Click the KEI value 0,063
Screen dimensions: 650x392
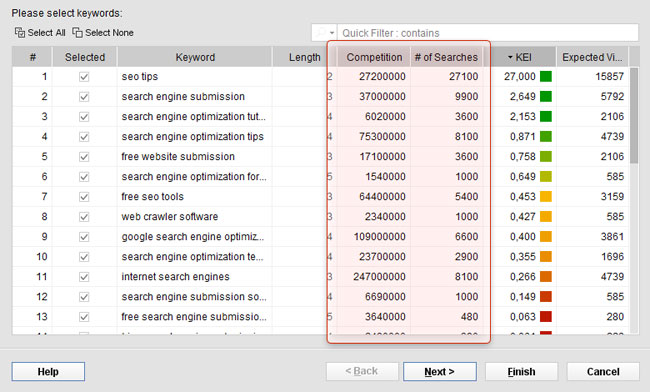coord(523,317)
